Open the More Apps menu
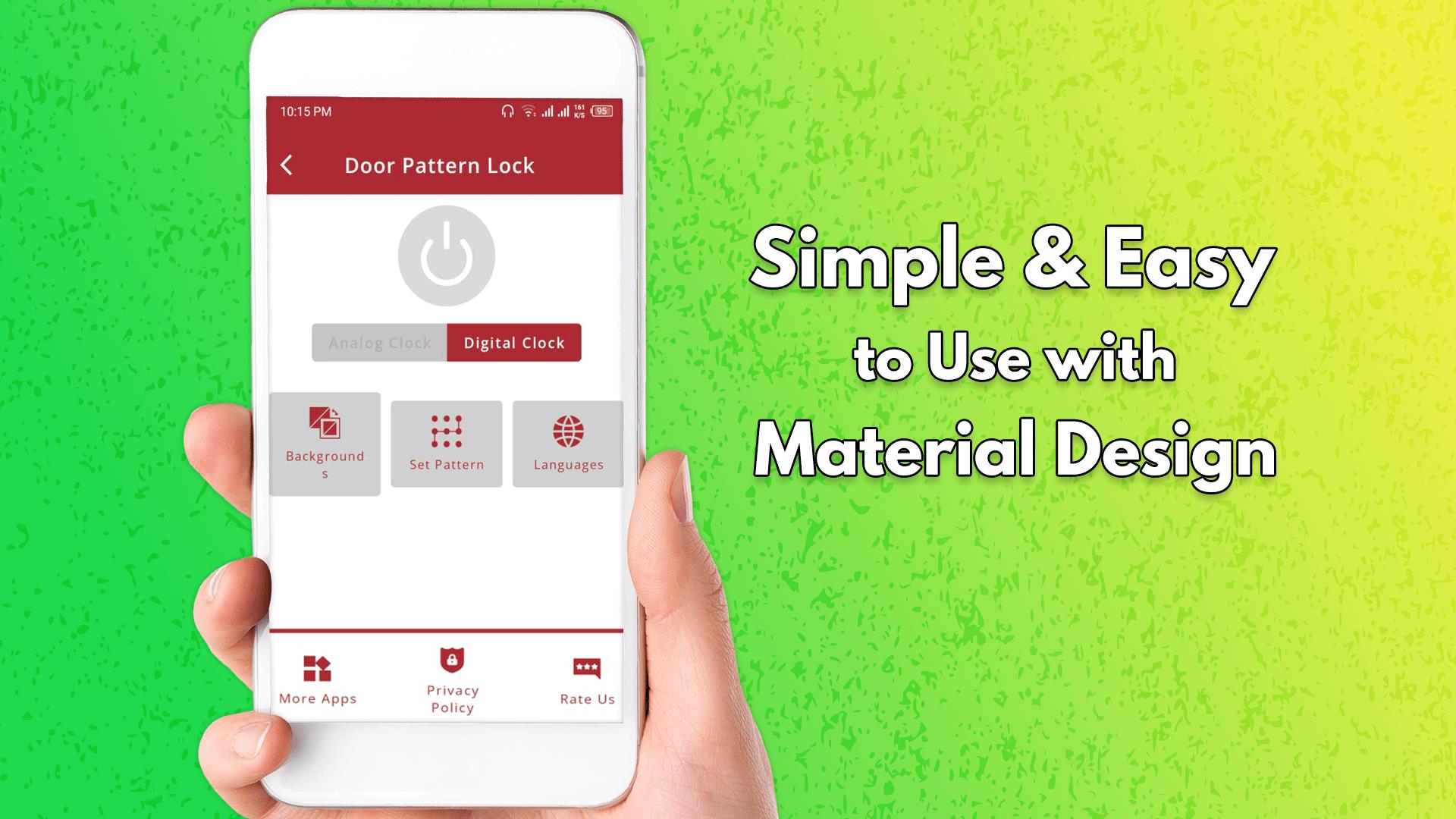 point(317,678)
